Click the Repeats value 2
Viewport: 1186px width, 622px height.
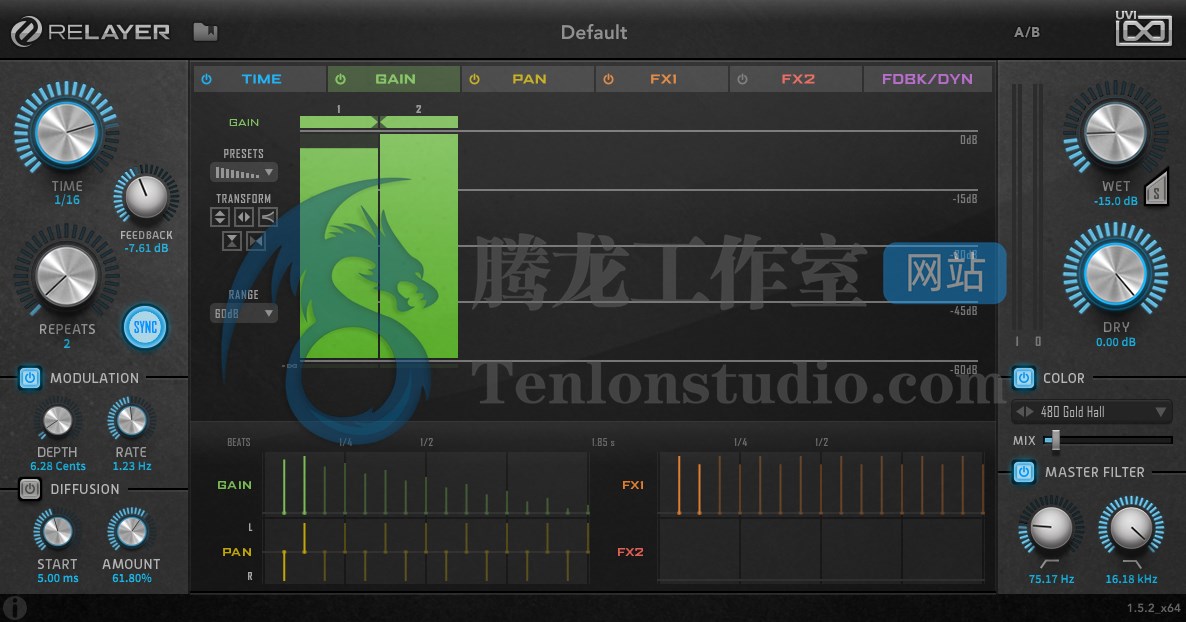(67, 344)
